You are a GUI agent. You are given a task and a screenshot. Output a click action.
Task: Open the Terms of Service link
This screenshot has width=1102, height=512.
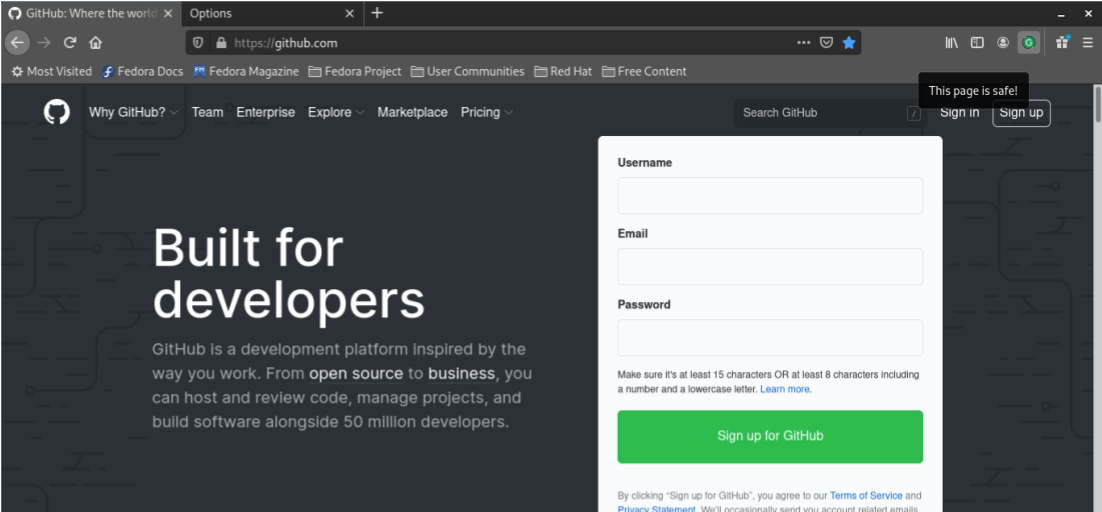pos(866,496)
